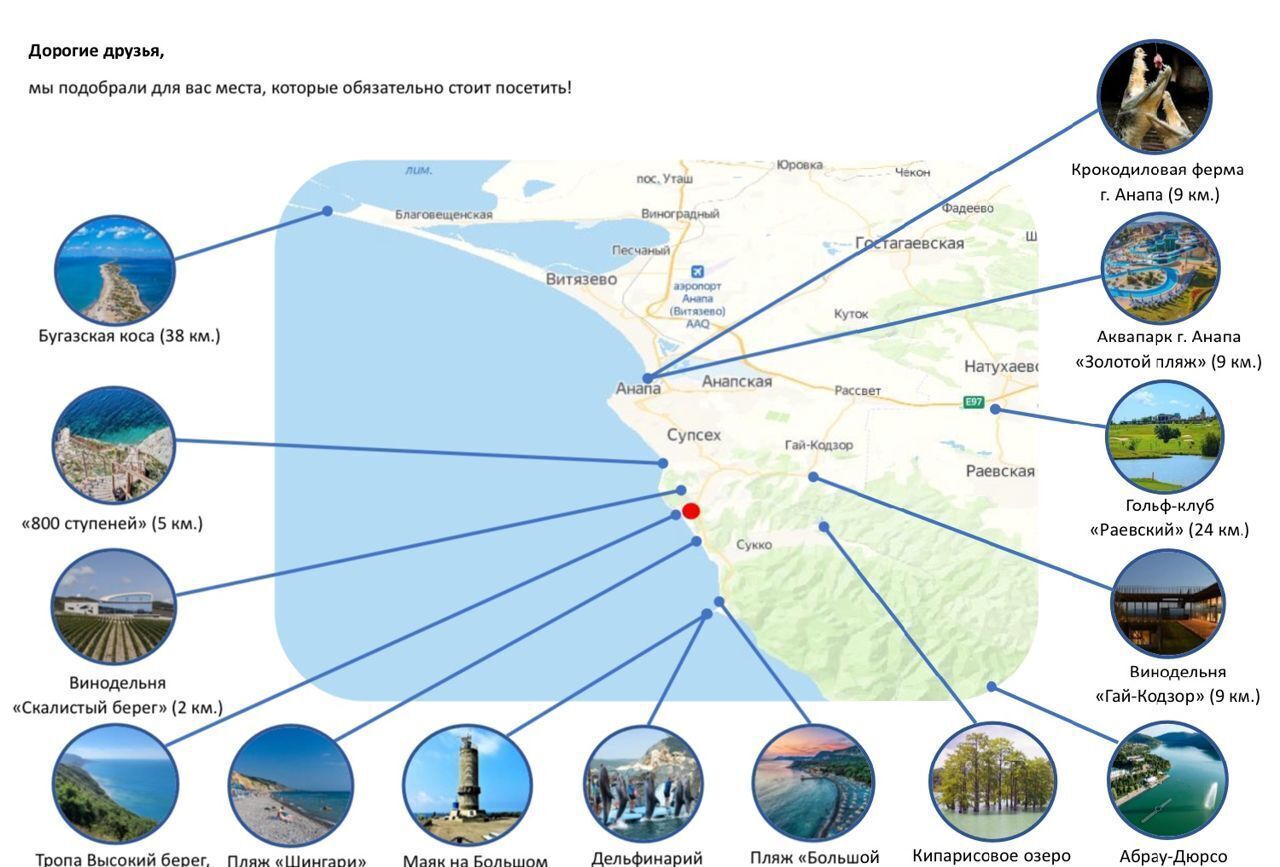This screenshot has width=1280, height=867.
Task: Click the 'Гостагаевская' label on map
Action: coord(909,243)
